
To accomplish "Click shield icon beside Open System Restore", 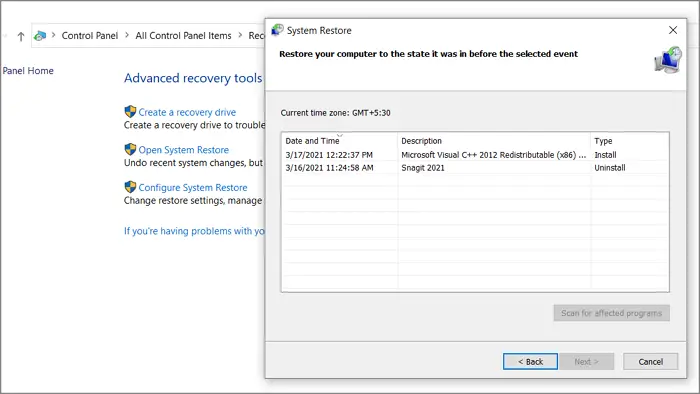I will (x=130, y=149).
